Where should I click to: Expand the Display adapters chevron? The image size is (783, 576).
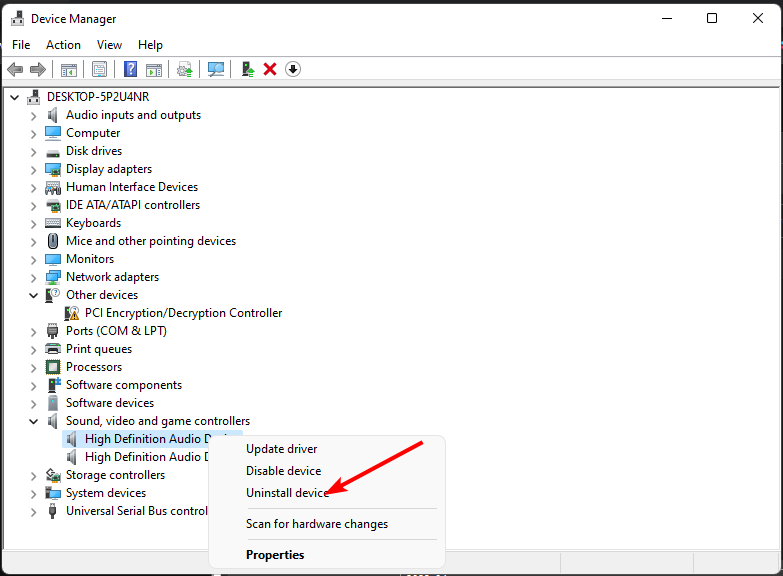(33, 170)
